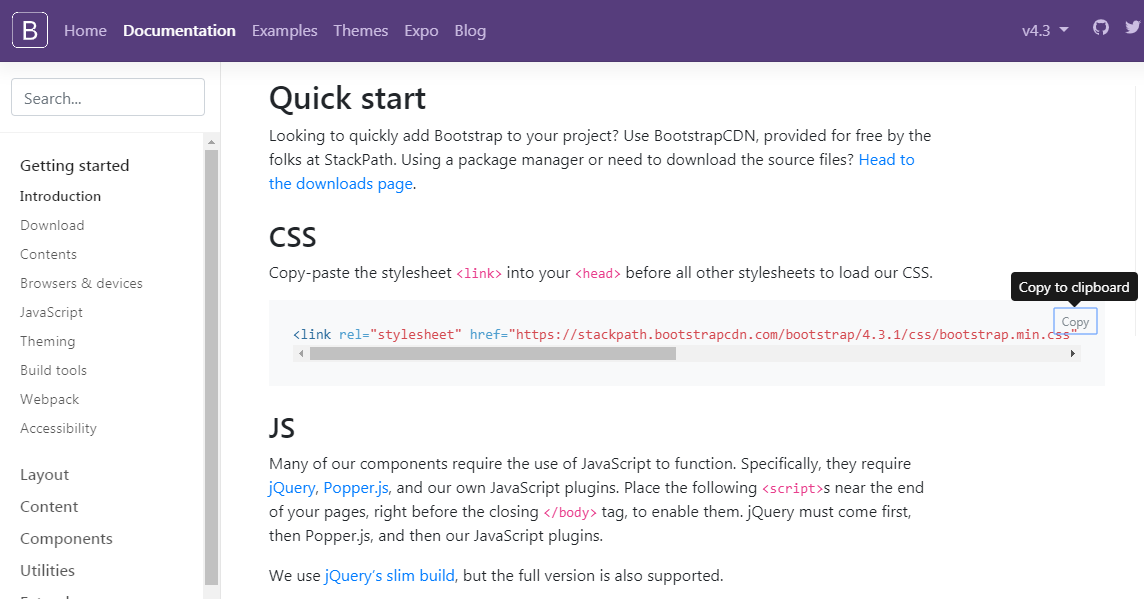Open the Twitter icon link

[1132, 28]
